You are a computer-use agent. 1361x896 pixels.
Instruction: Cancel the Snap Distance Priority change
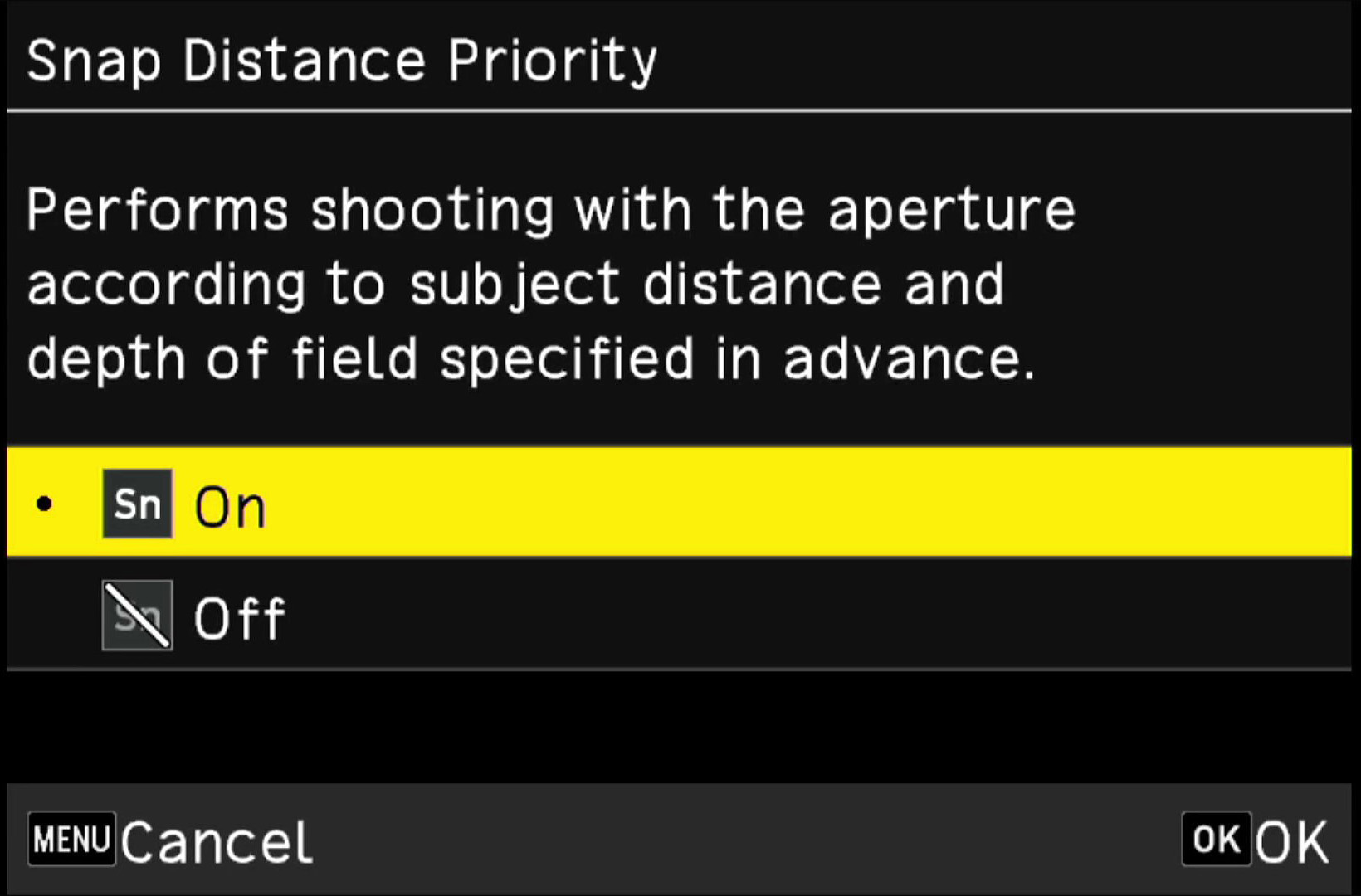coord(217,842)
